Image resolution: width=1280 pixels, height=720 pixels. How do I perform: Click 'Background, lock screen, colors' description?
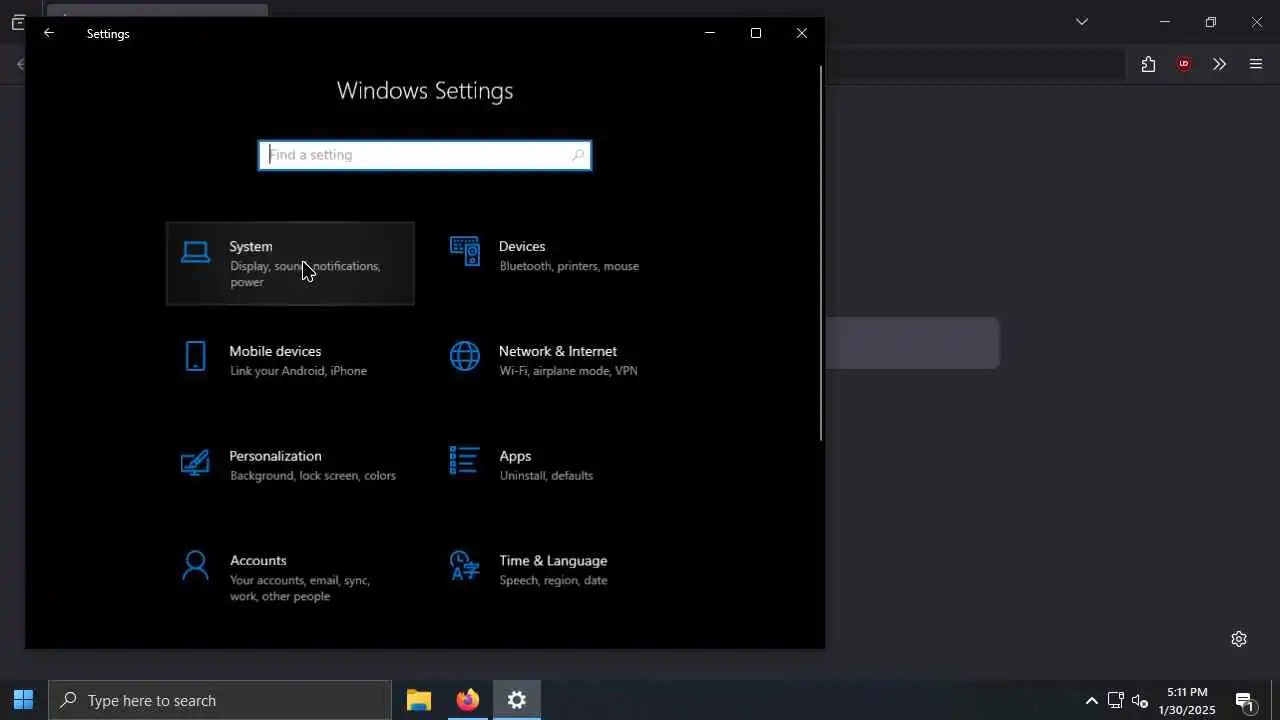(313, 476)
